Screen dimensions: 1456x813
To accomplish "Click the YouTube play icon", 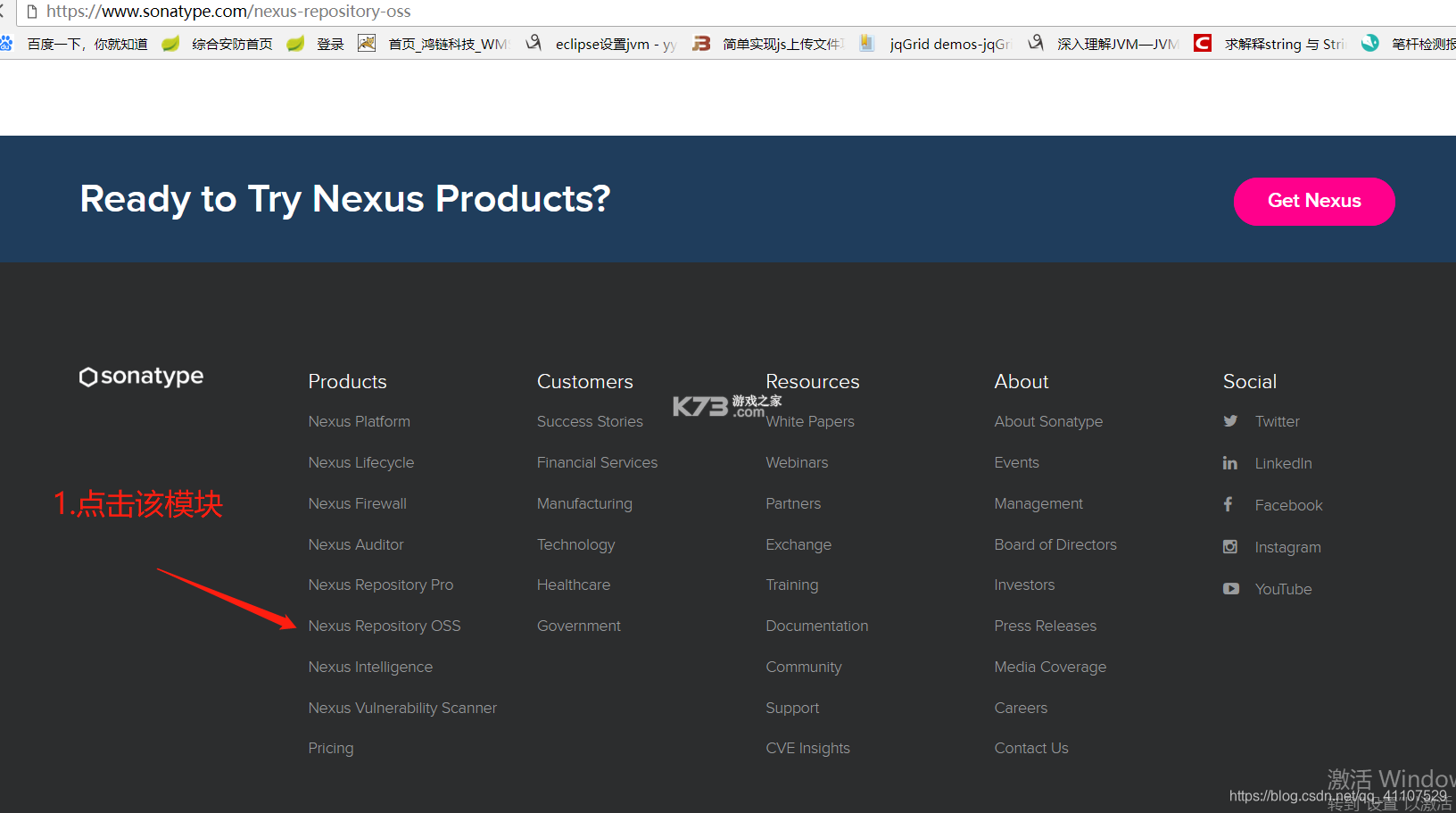I will [1231, 589].
